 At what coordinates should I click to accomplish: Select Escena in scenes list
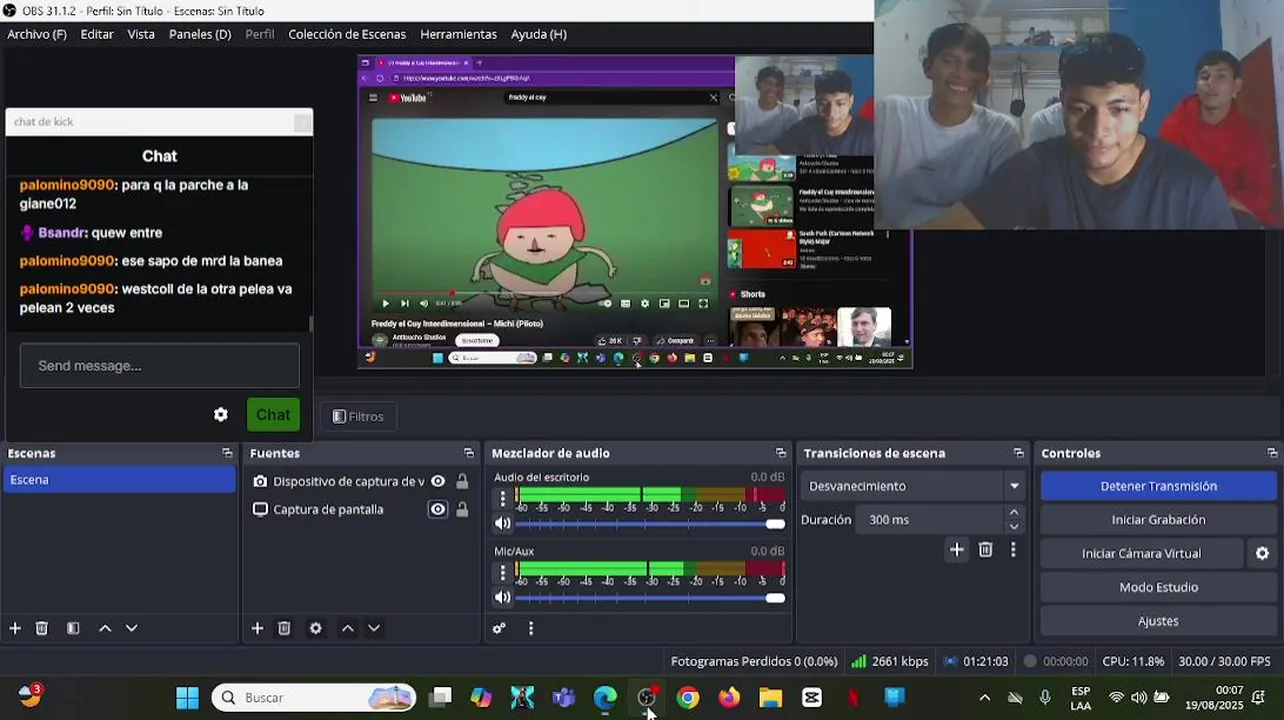point(119,480)
